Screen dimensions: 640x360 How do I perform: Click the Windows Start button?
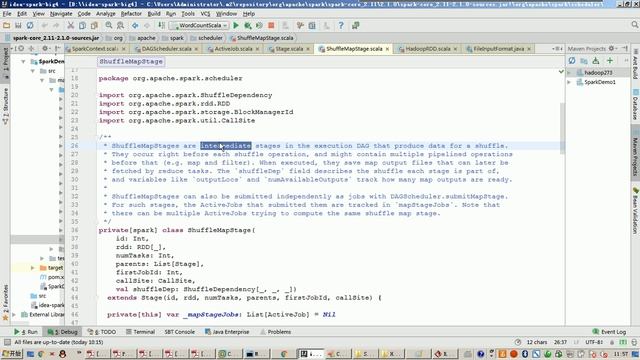11,354
